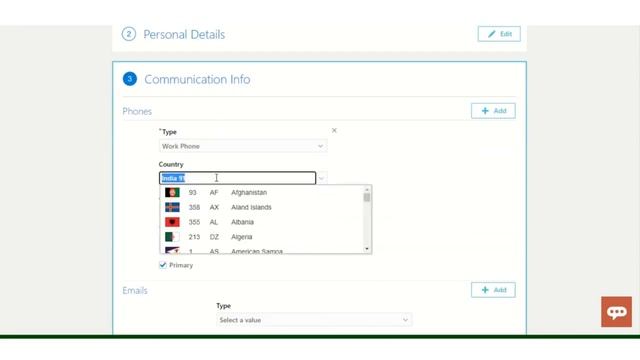Click the Albania flag icon
This screenshot has height=360, width=640.
[x=172, y=222]
